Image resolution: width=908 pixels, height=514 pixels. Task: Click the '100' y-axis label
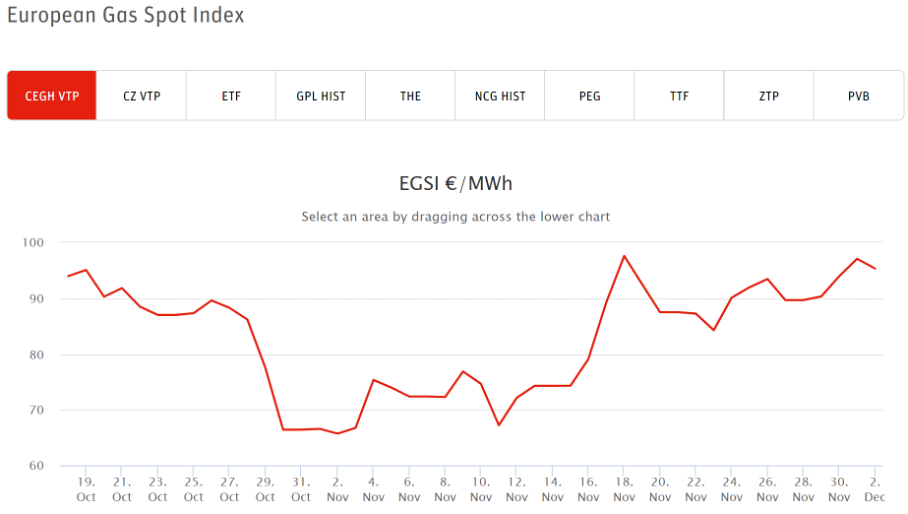[x=34, y=243]
